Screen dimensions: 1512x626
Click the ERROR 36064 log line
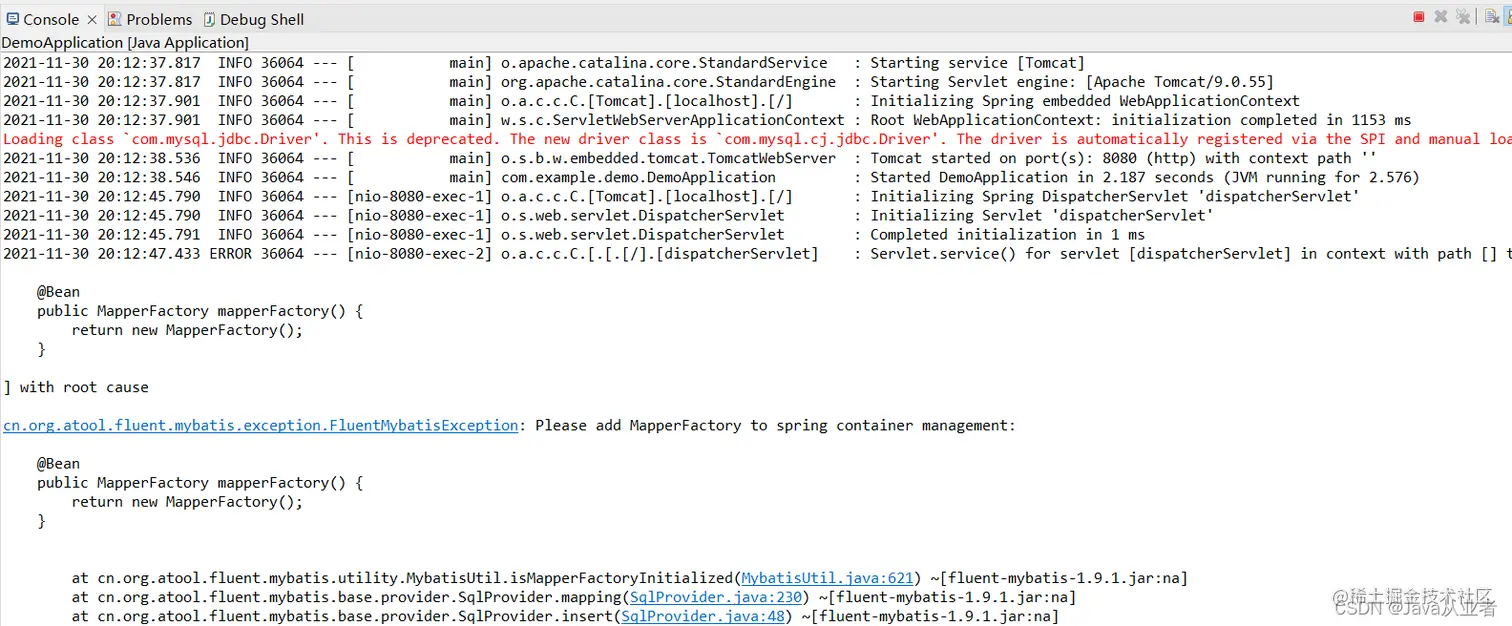pyautogui.click(x=756, y=254)
